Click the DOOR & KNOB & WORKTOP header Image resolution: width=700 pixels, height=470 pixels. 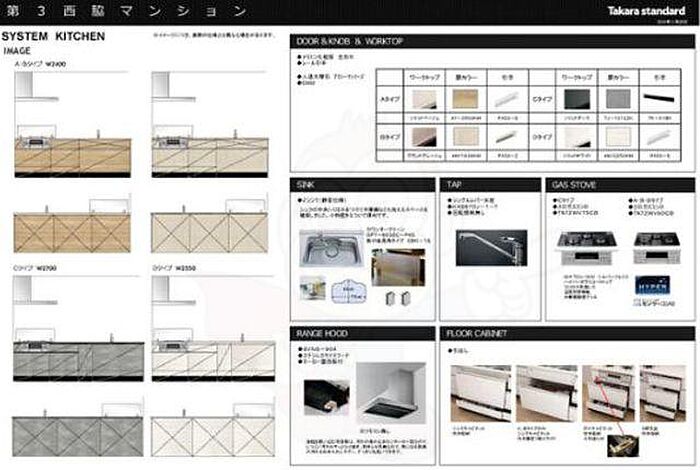(x=346, y=41)
